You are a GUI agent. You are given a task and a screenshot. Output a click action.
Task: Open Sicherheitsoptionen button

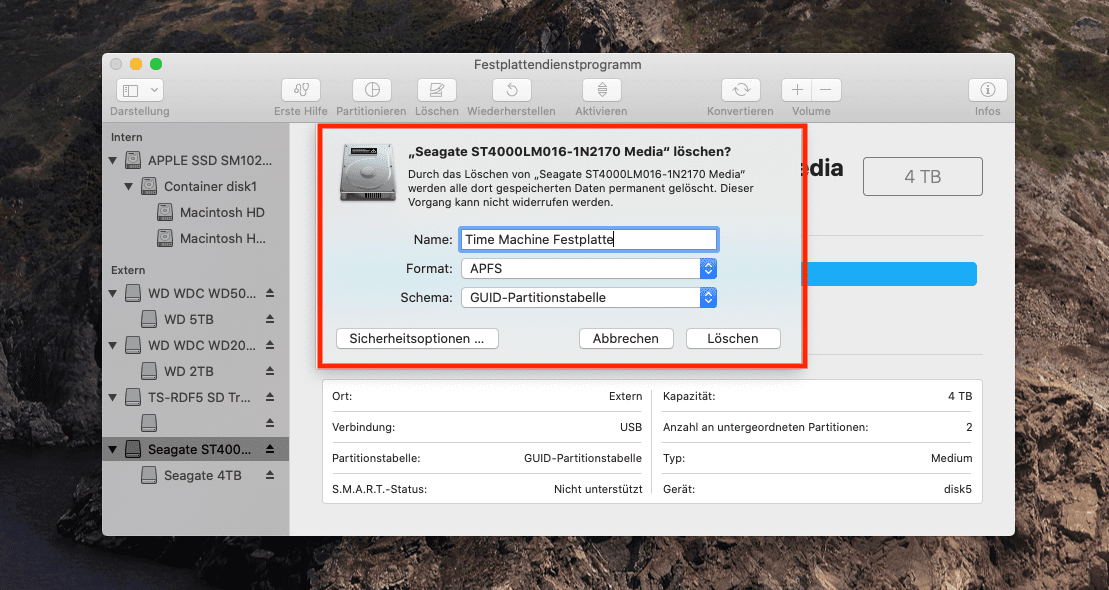[x=417, y=338]
